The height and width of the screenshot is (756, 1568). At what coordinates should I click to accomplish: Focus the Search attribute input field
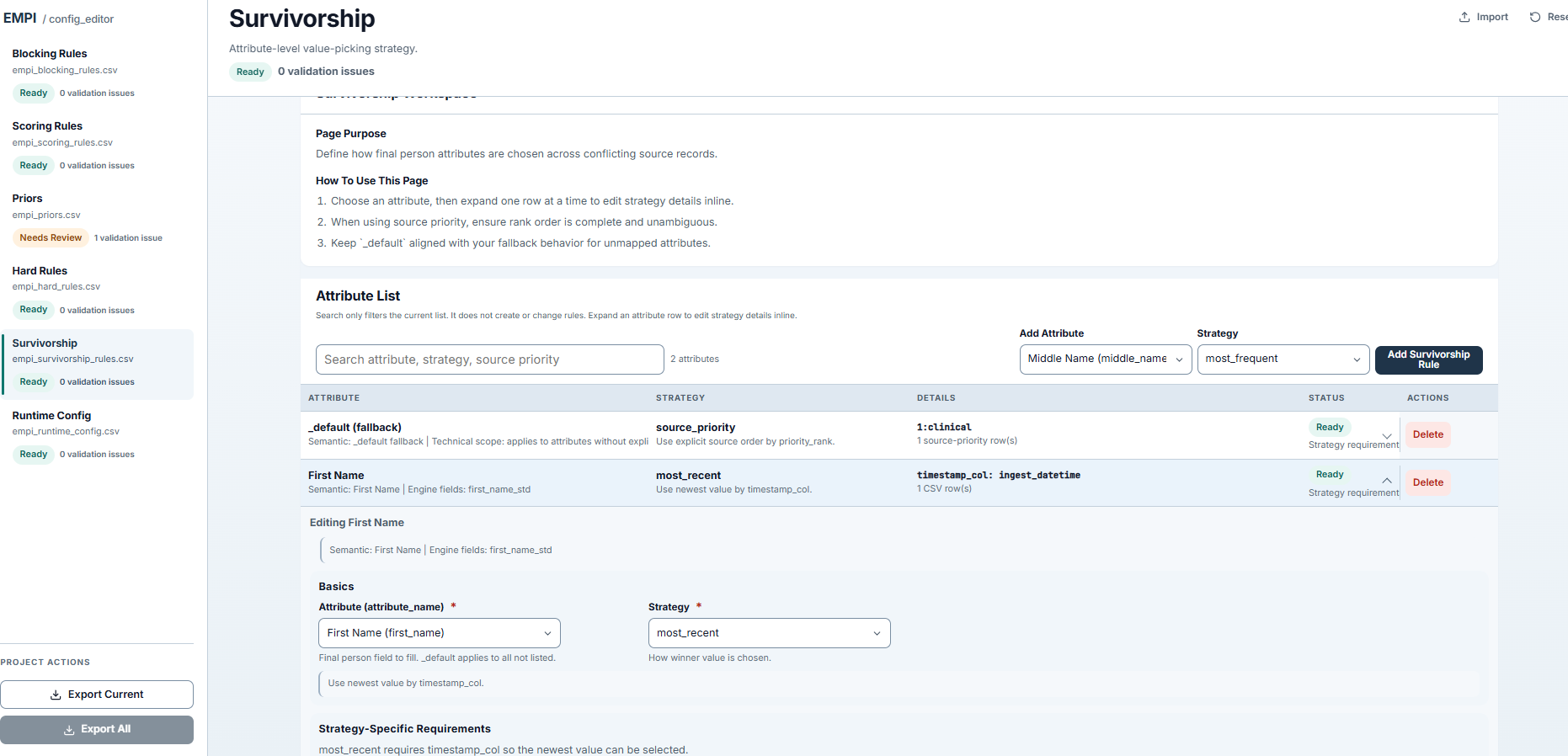coord(490,359)
